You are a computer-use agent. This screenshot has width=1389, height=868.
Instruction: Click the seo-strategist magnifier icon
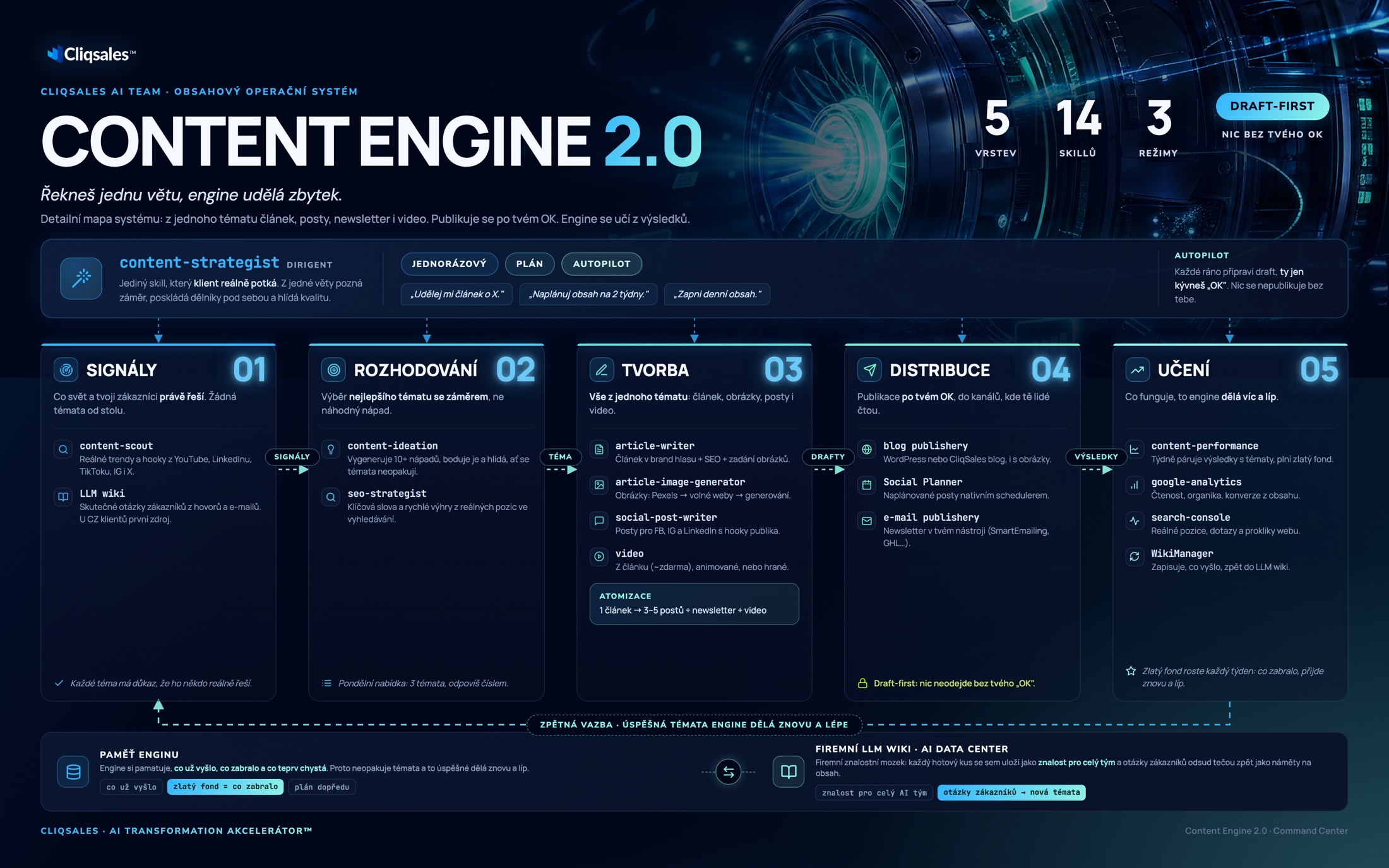[x=331, y=497]
